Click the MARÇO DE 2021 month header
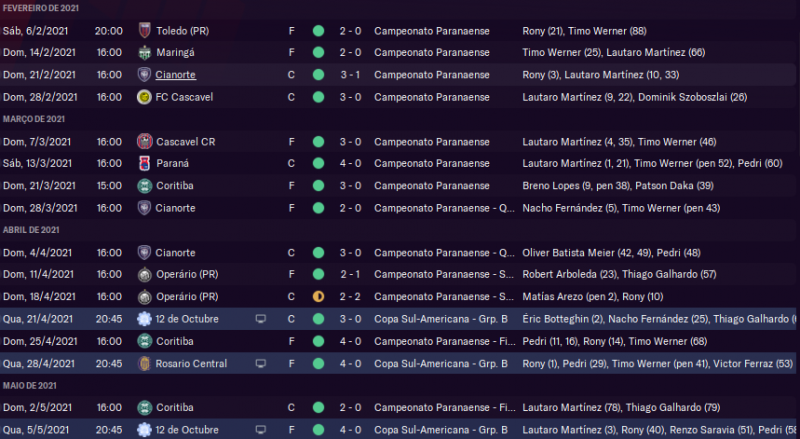 (33, 120)
